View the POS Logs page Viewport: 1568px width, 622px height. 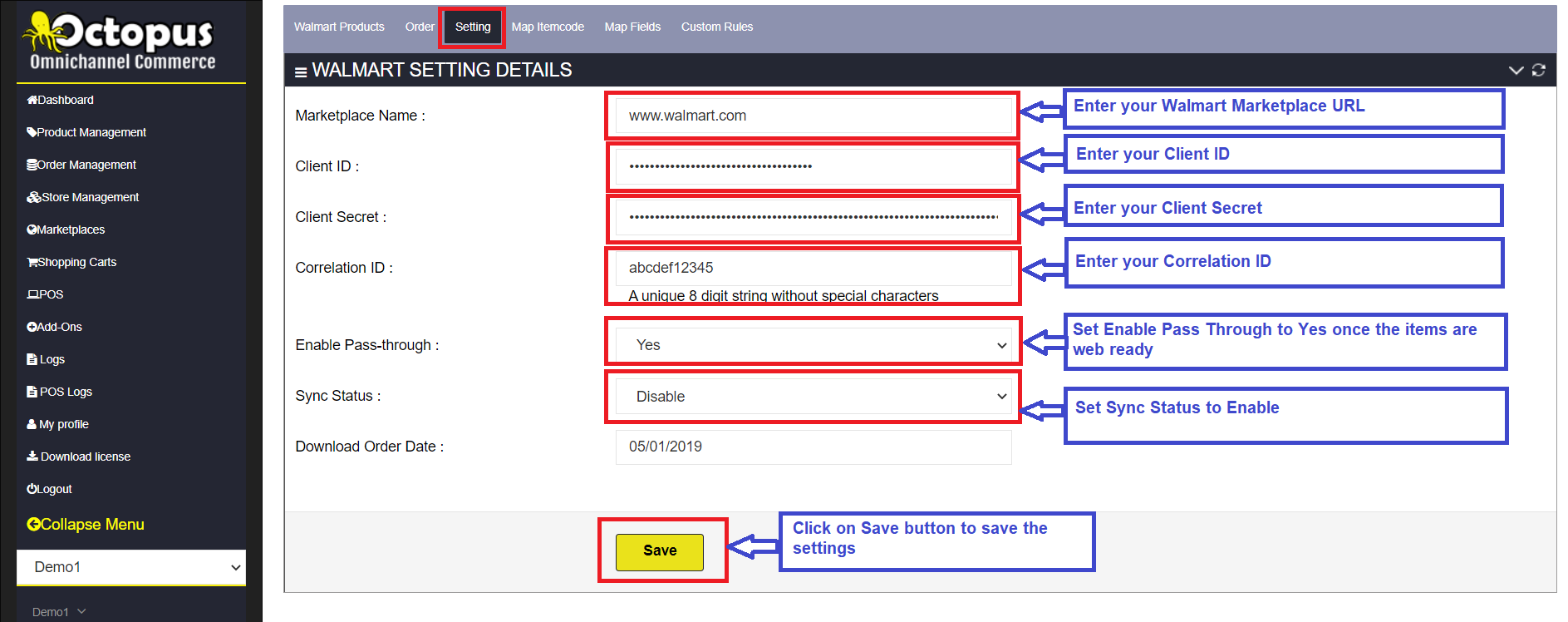coord(66,392)
